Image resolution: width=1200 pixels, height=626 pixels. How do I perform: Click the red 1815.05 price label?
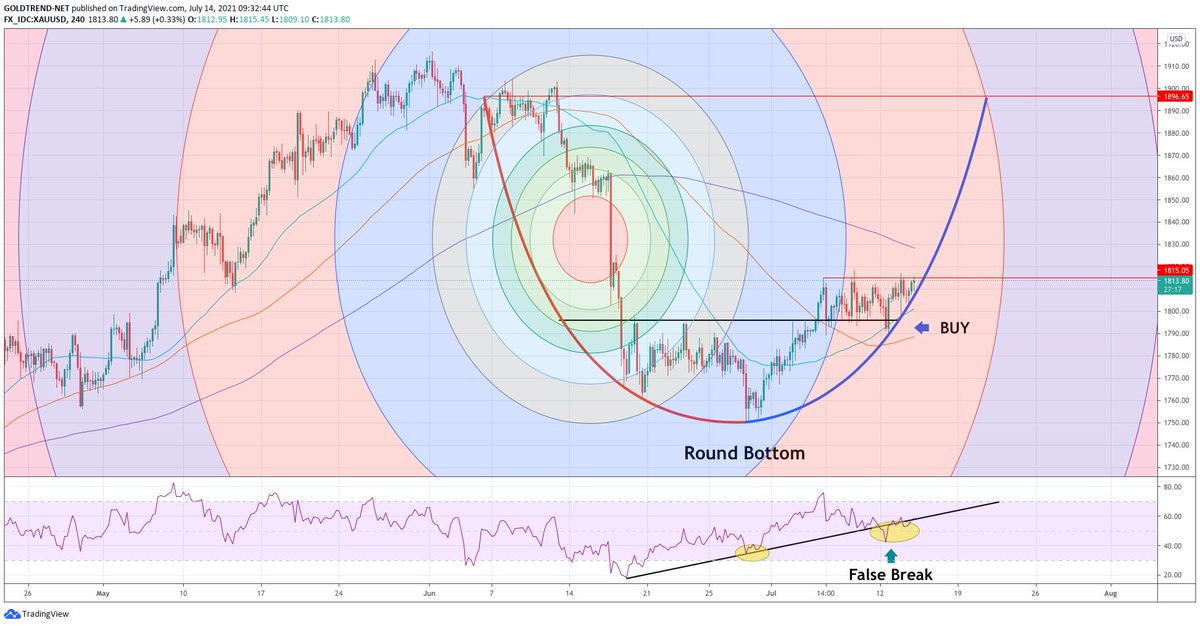click(1174, 270)
